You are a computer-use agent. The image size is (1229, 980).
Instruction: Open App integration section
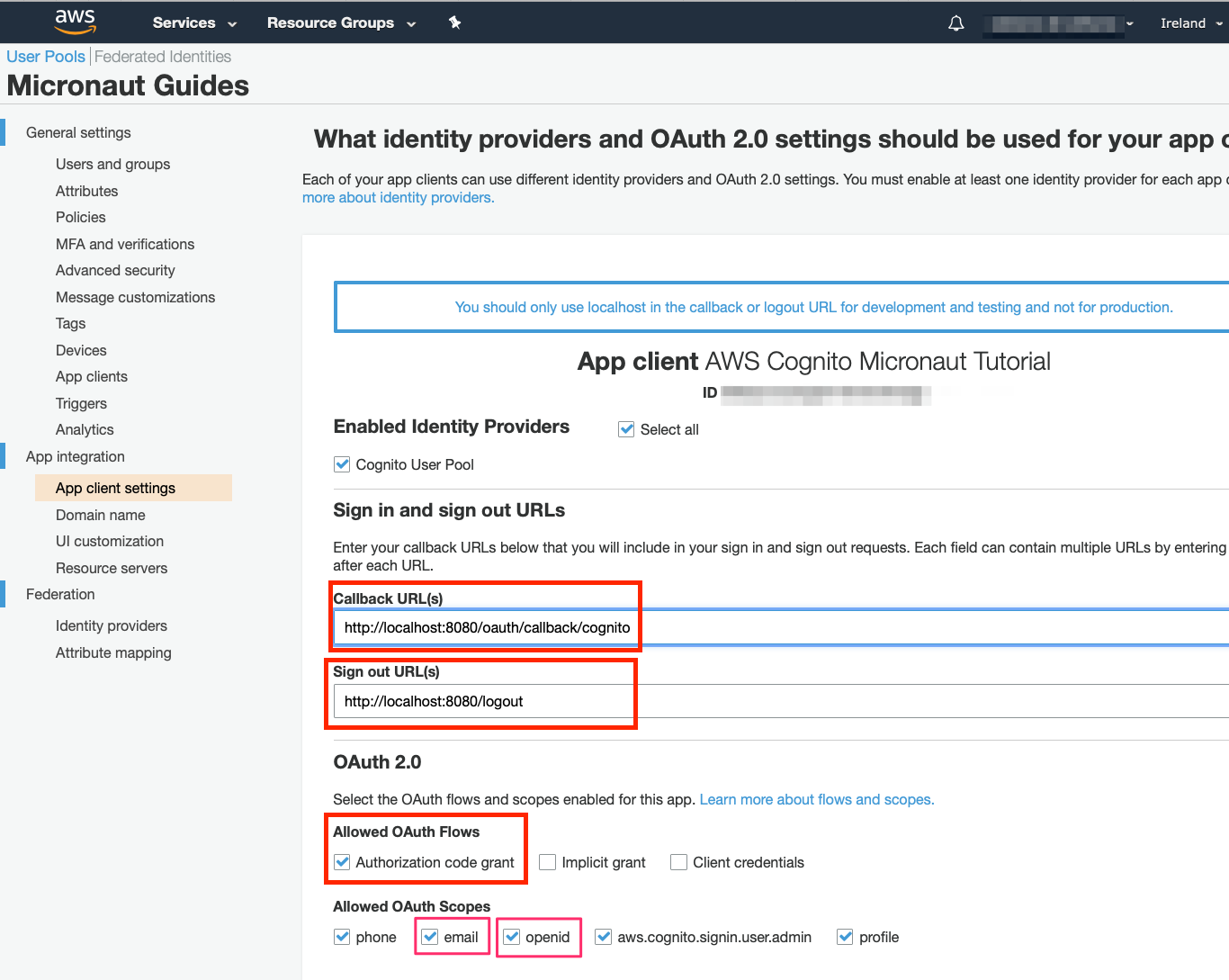point(76,456)
